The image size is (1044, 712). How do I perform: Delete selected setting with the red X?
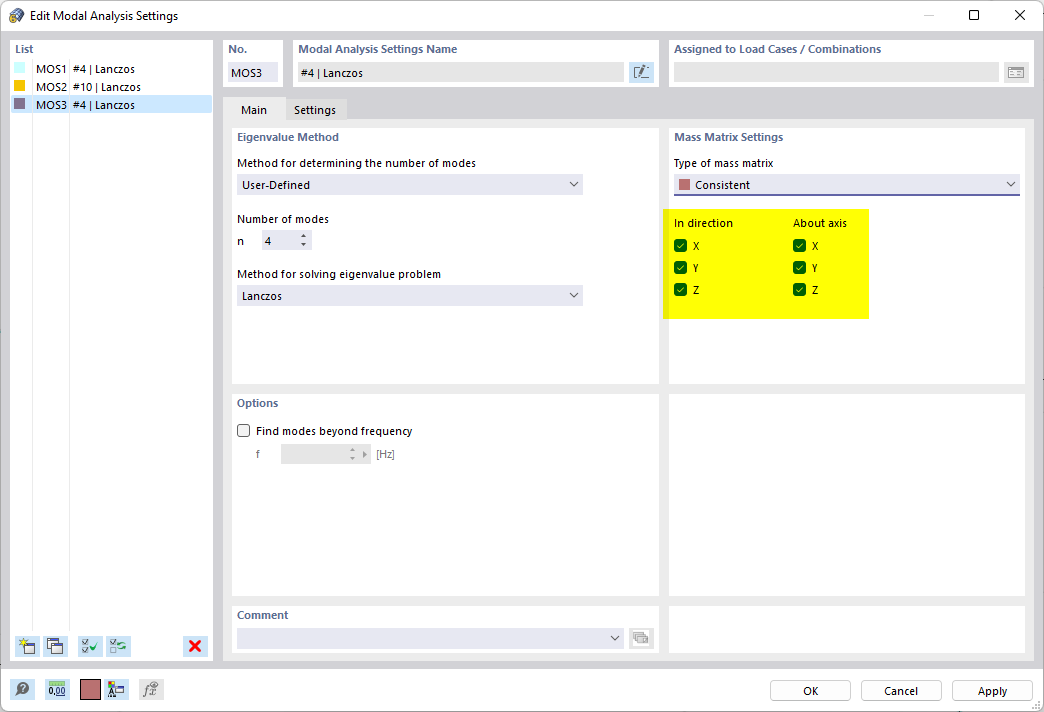[x=195, y=646]
